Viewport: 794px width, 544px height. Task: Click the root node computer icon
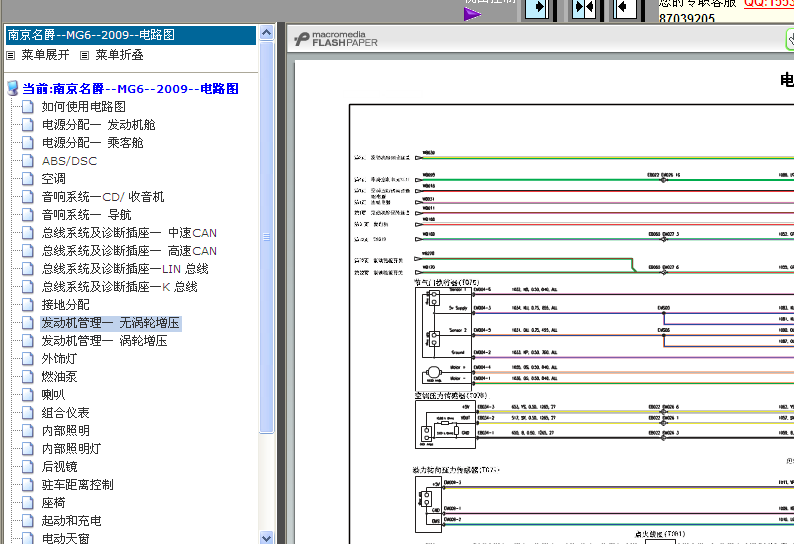(13, 88)
